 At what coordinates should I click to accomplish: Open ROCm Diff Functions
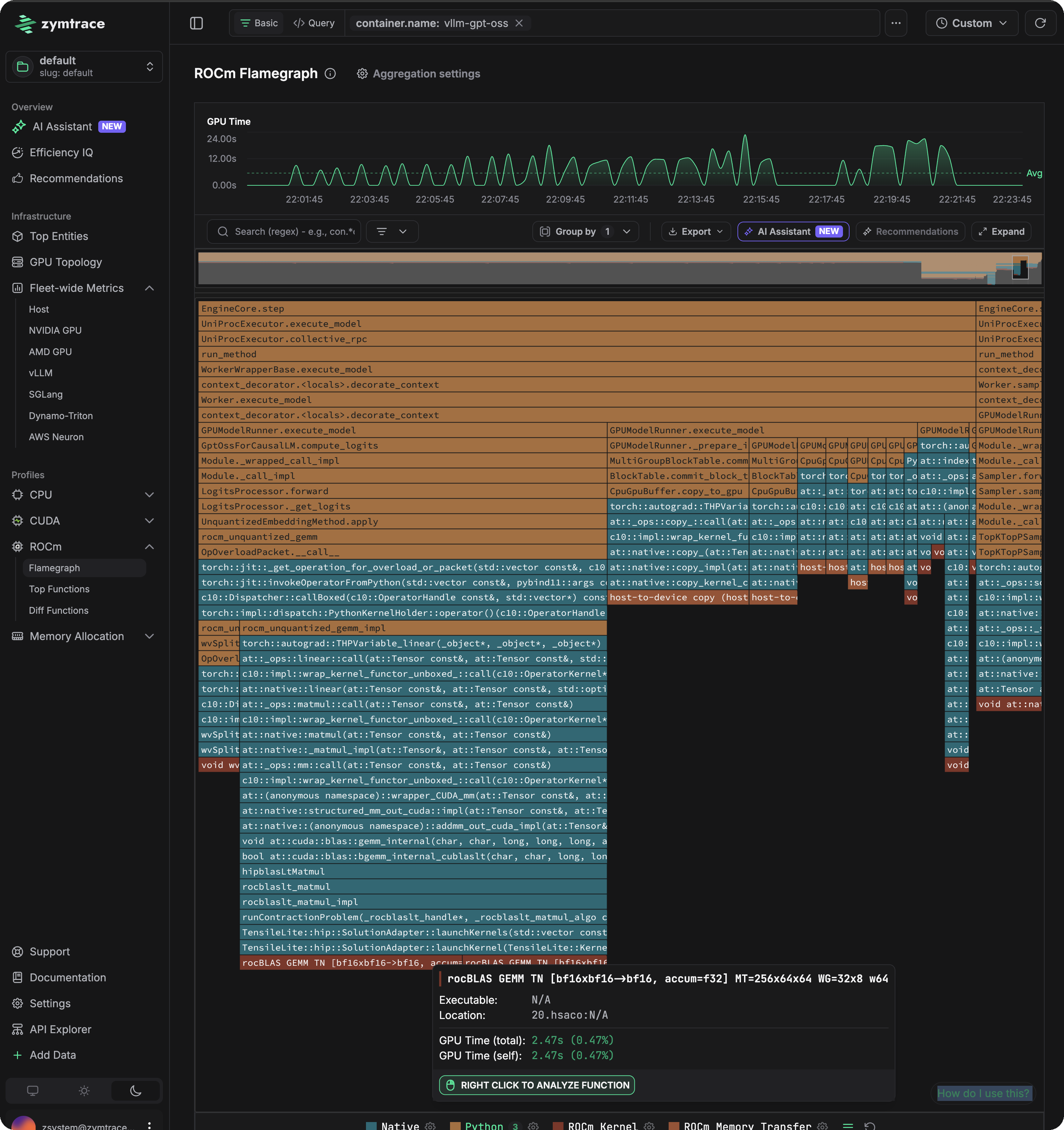[x=58, y=611]
